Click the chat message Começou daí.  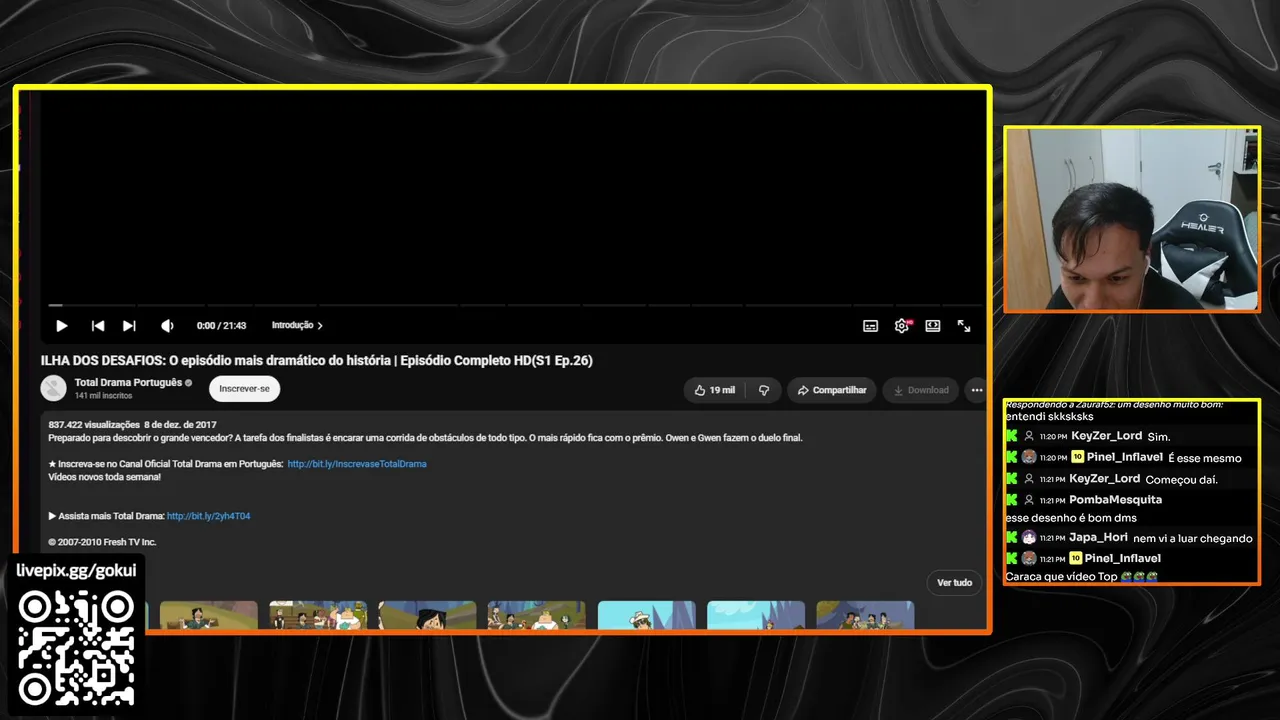click(1181, 479)
